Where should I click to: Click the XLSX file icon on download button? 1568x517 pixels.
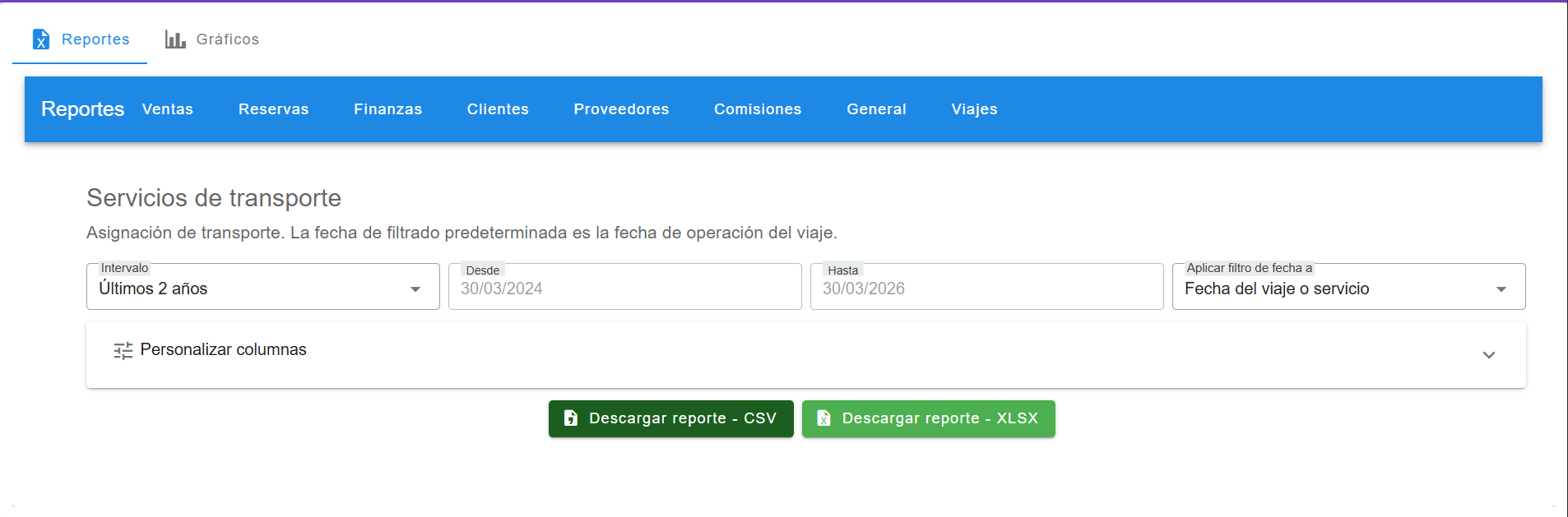(x=823, y=418)
